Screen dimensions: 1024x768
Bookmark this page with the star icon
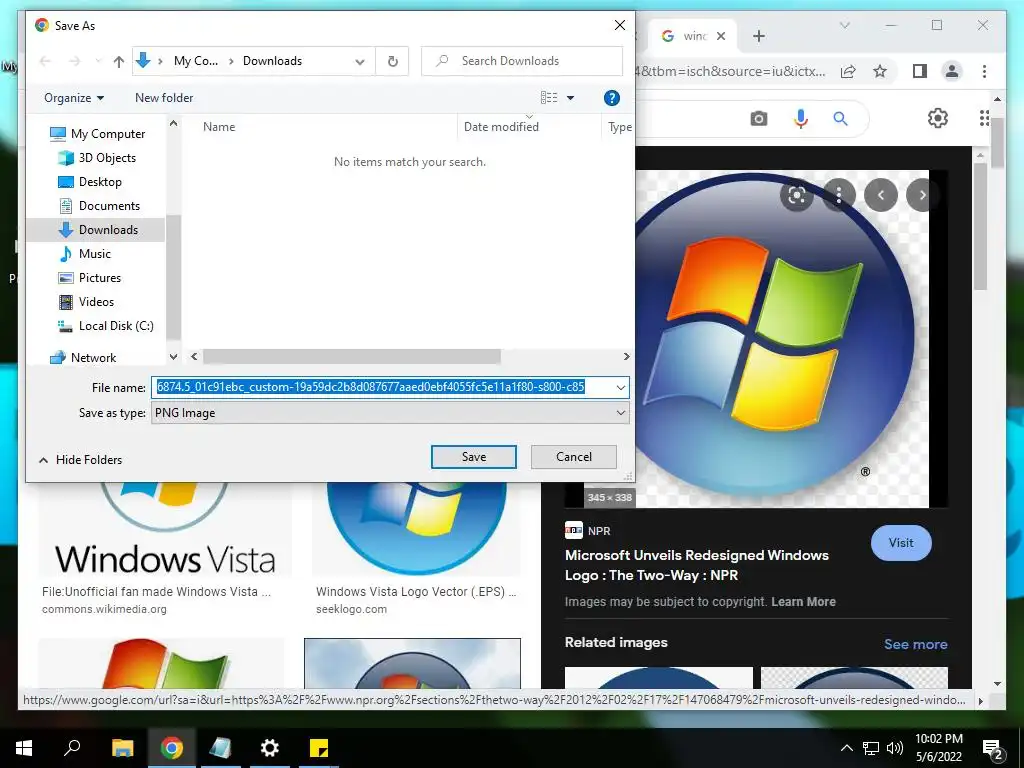(880, 71)
